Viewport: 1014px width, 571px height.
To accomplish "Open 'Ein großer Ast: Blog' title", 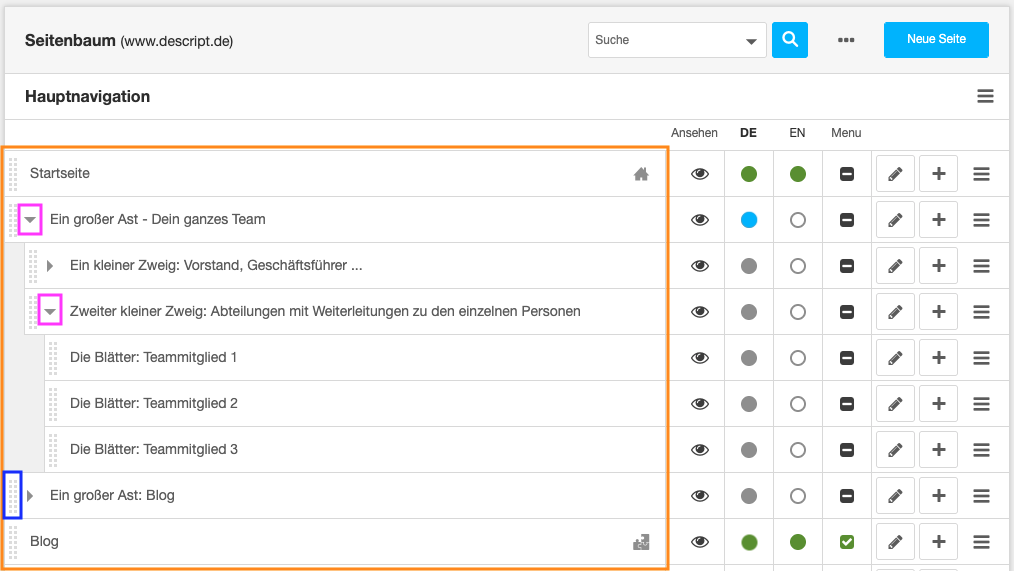I will (112, 495).
